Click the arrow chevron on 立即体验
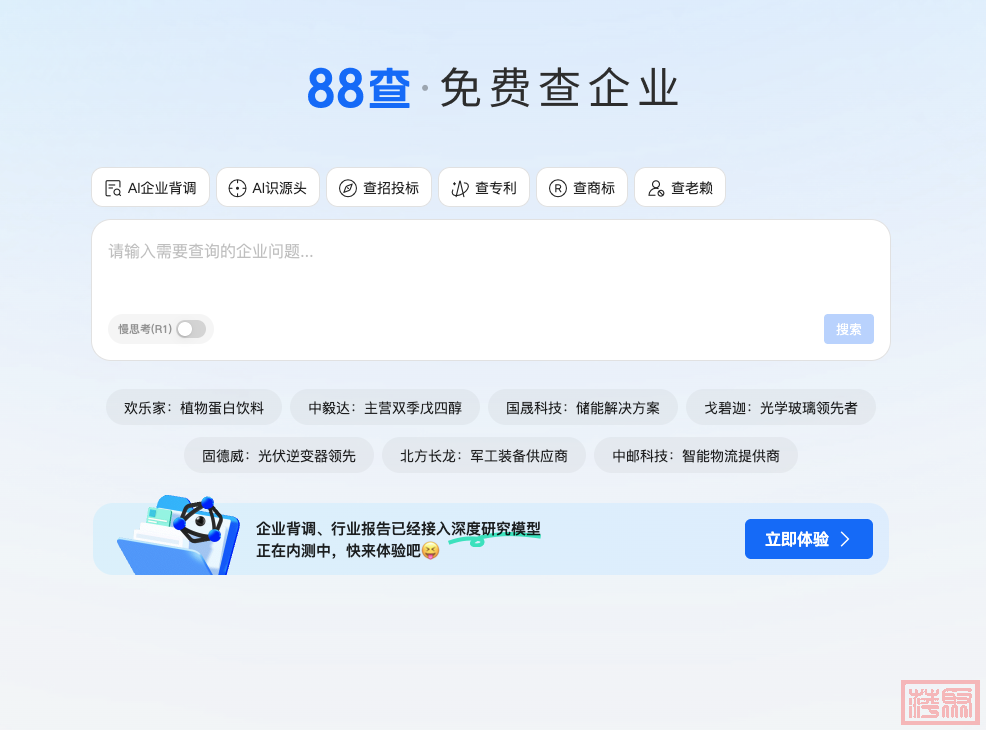The width and height of the screenshot is (986, 730). [x=845, y=539]
